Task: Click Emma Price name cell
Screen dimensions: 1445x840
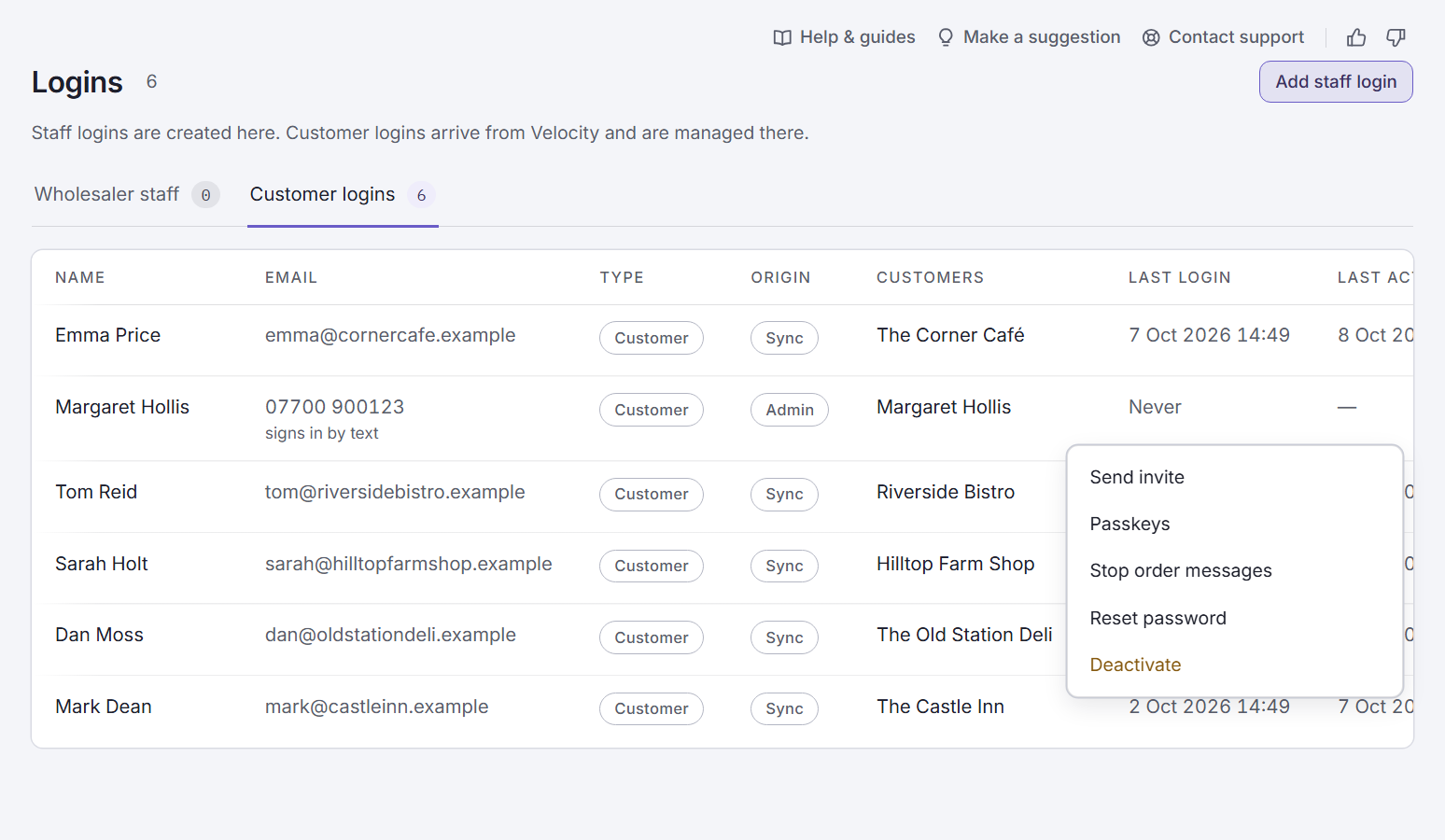Action: [x=107, y=335]
